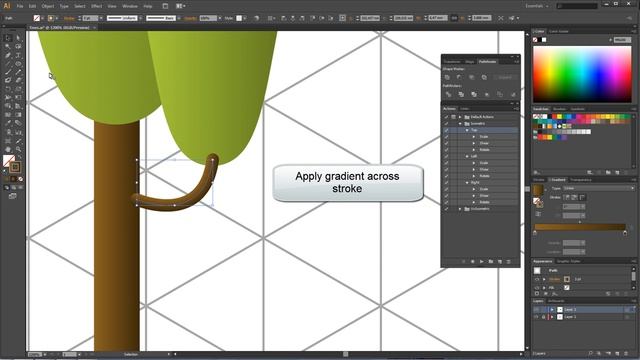Open the Window menu

tap(130, 6)
